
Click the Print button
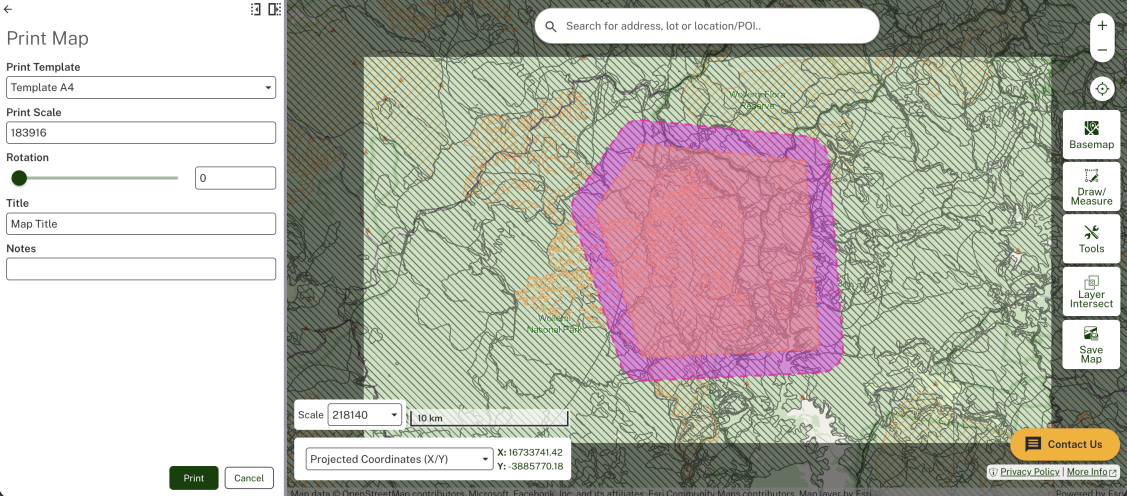(x=194, y=478)
